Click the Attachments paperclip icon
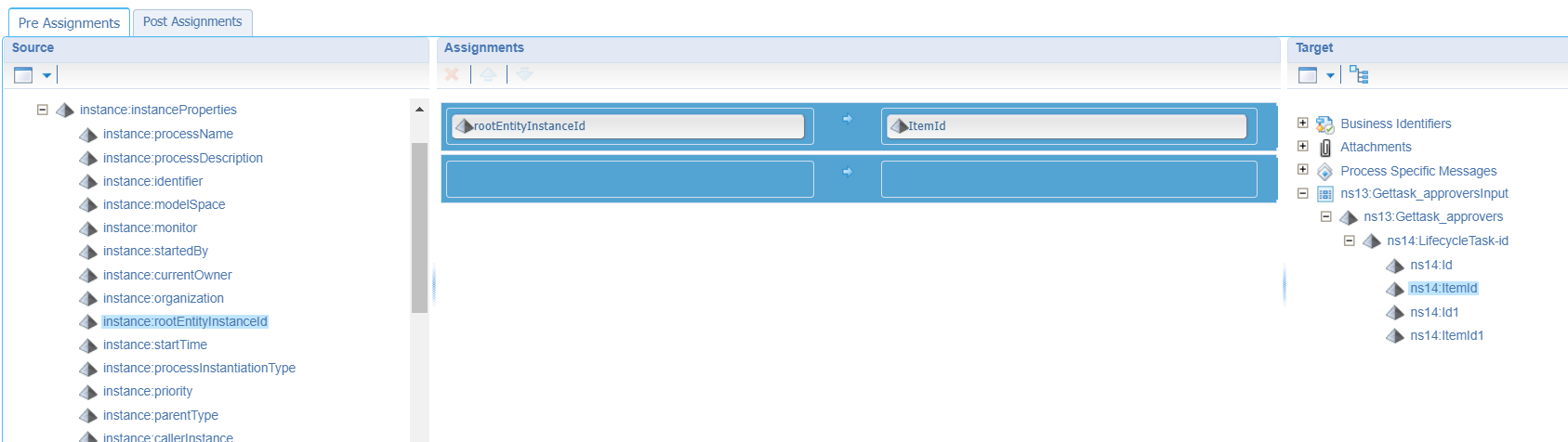This screenshot has height=442, width=1568. 1325,147
